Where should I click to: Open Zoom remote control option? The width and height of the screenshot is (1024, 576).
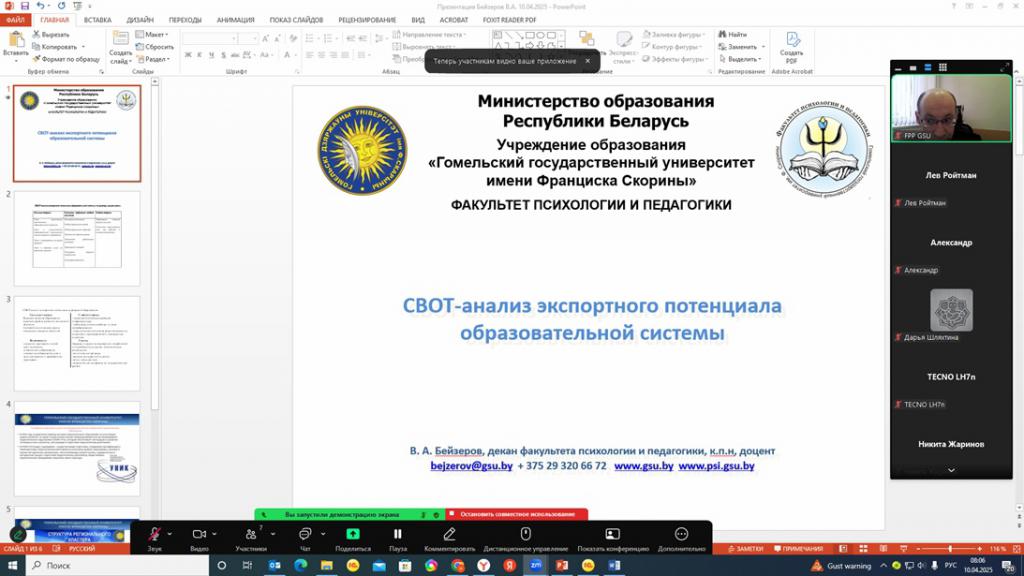click(x=526, y=534)
